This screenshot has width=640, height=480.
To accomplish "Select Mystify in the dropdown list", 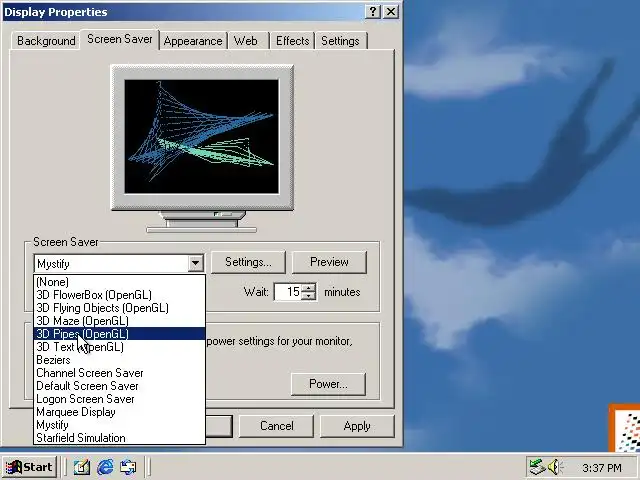I will click(x=119, y=425).
